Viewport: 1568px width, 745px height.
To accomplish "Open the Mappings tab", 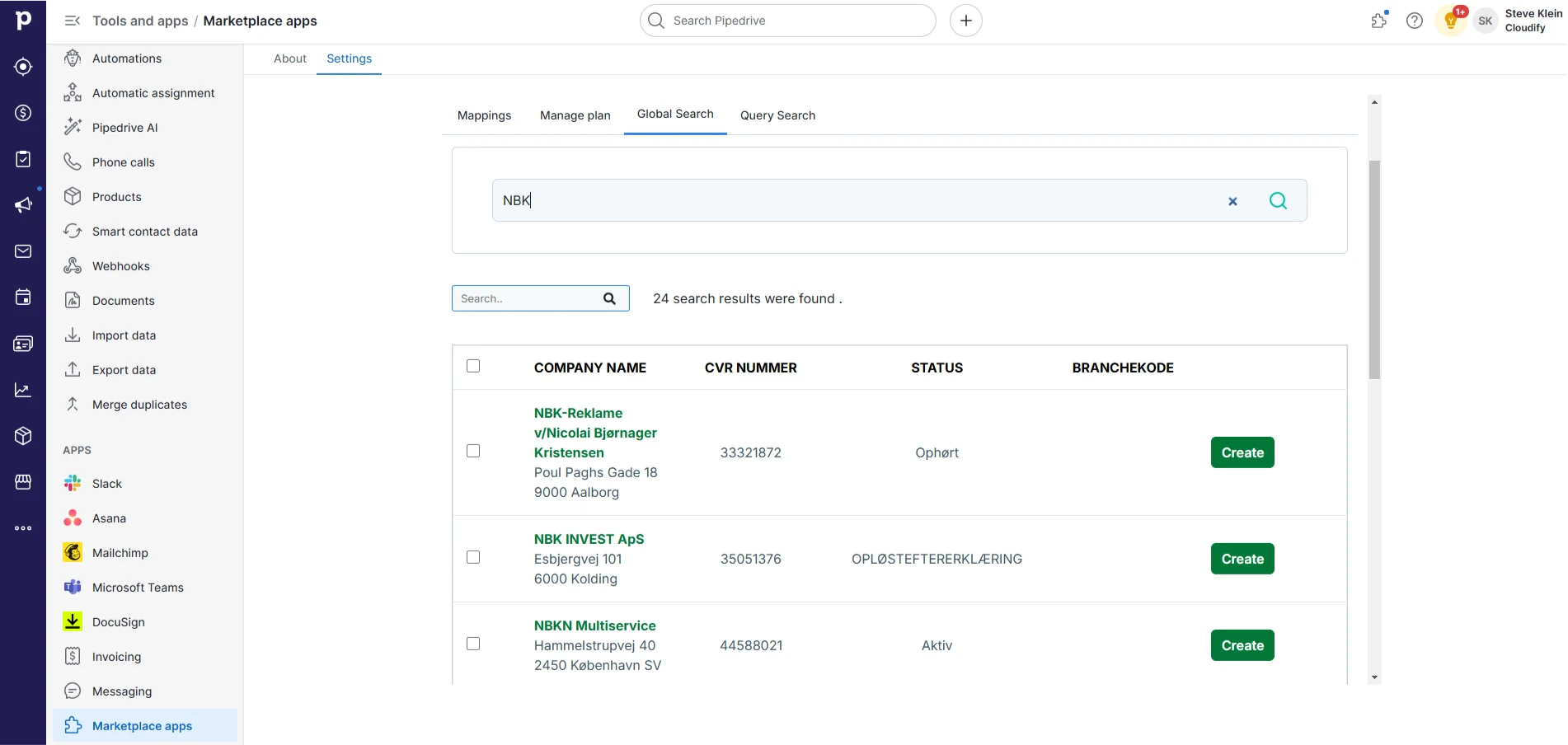I will coord(484,115).
